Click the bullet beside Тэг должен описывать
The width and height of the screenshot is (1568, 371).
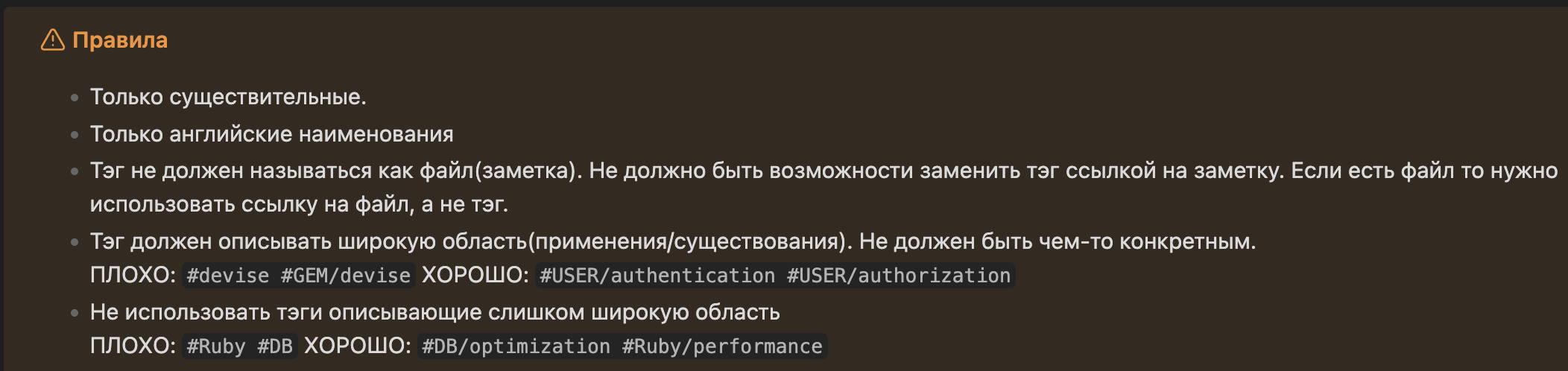(75, 242)
